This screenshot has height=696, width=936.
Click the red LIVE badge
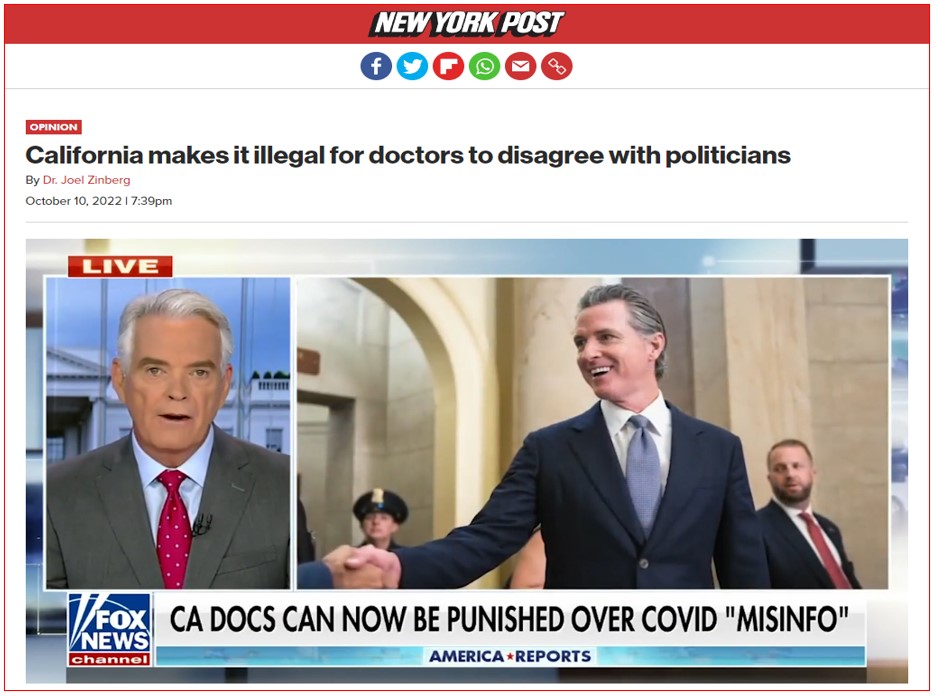[120, 266]
